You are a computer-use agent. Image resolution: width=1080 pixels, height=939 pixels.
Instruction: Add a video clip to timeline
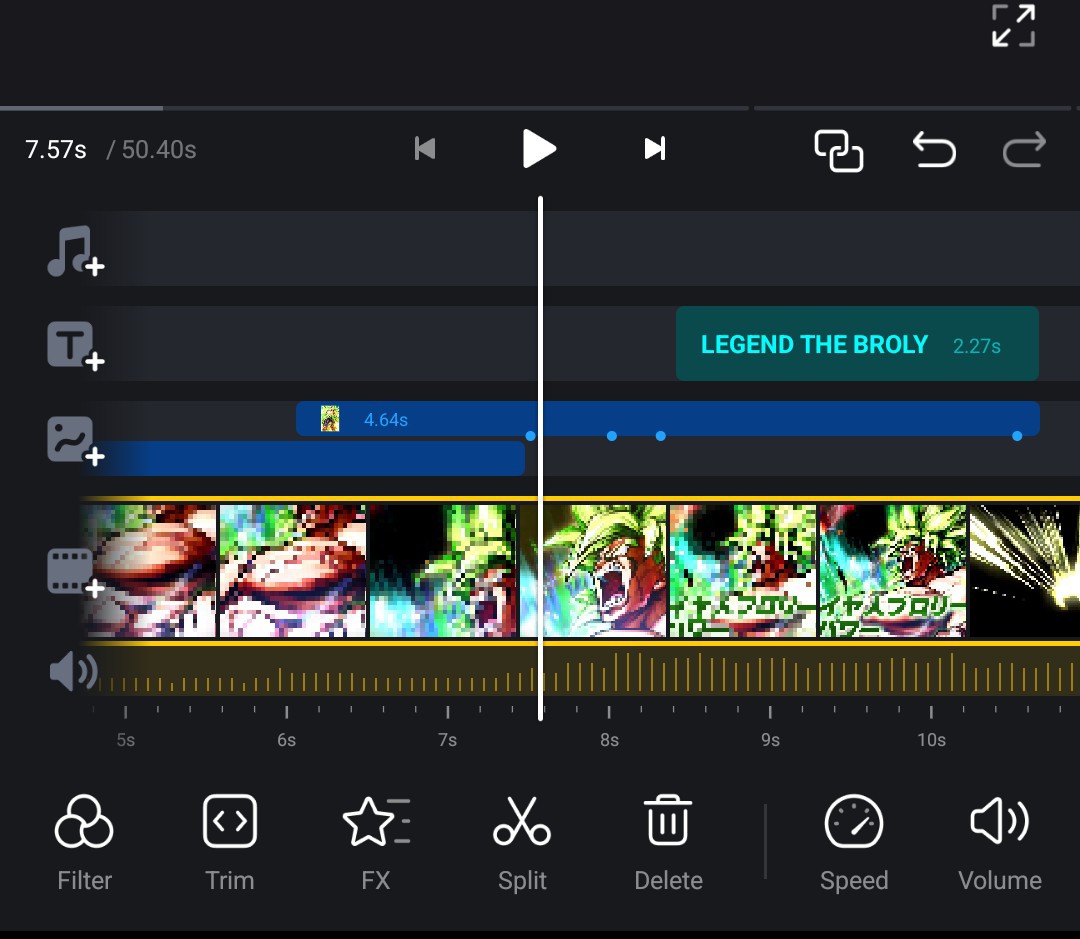click(75, 572)
